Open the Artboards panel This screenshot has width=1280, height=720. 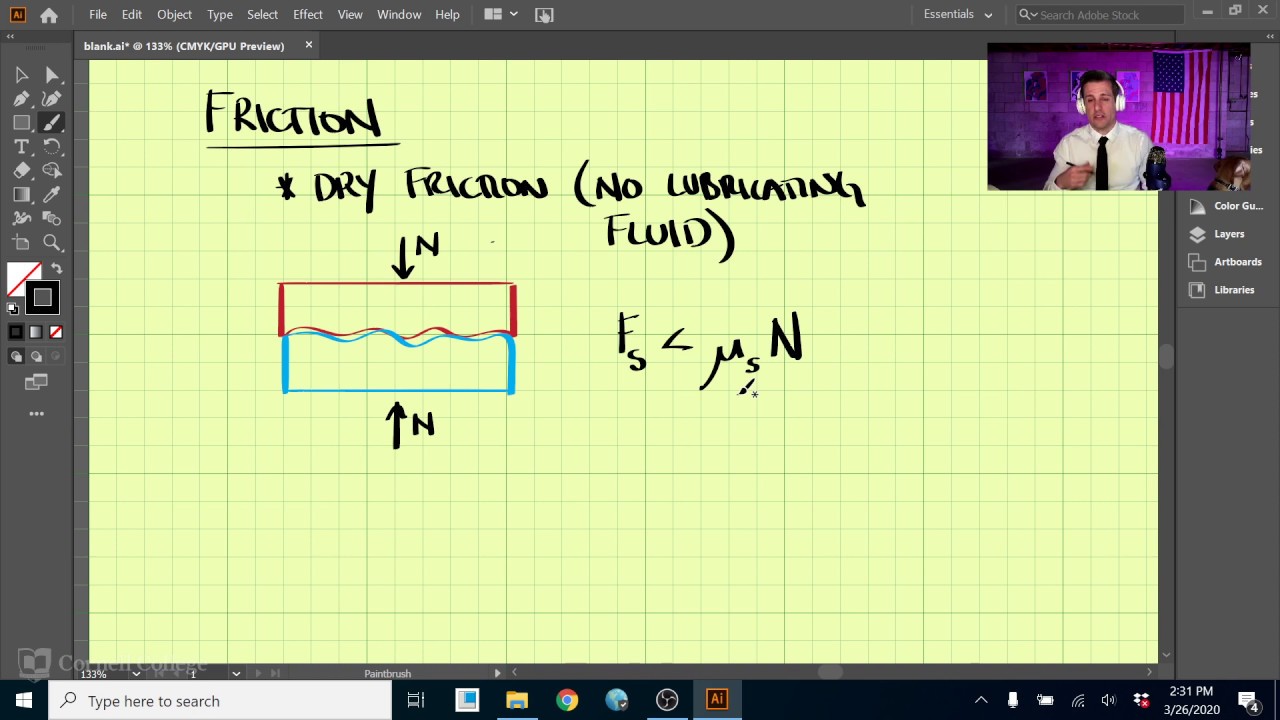pos(1225,262)
